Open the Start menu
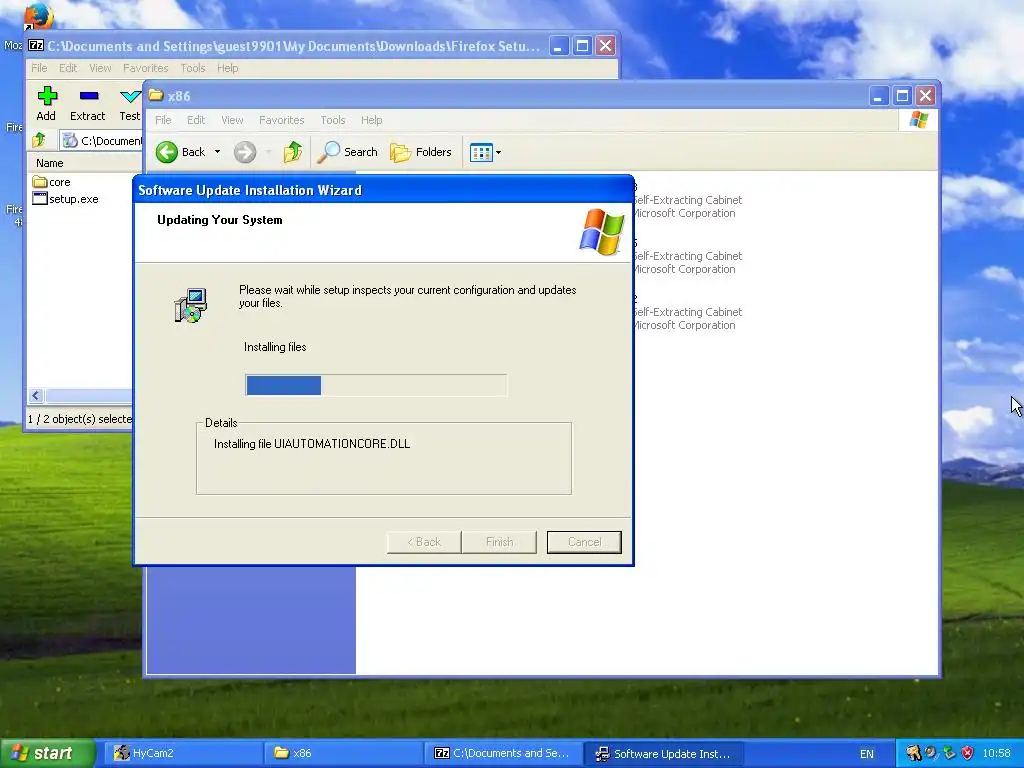Image resolution: width=1024 pixels, height=768 pixels. pyautogui.click(x=48, y=753)
